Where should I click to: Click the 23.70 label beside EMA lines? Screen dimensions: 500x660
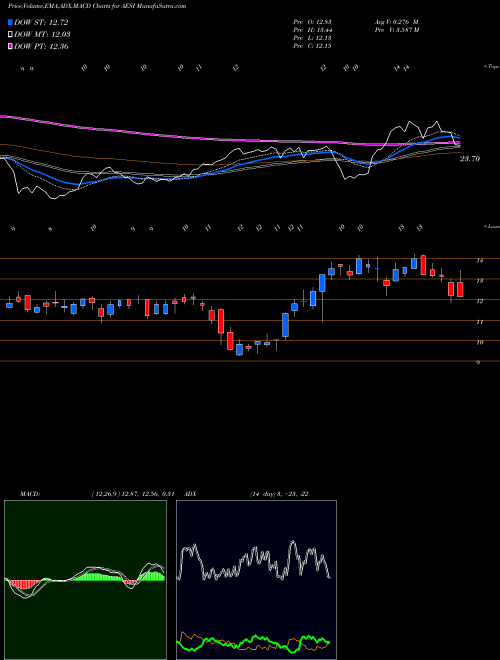(x=470, y=159)
